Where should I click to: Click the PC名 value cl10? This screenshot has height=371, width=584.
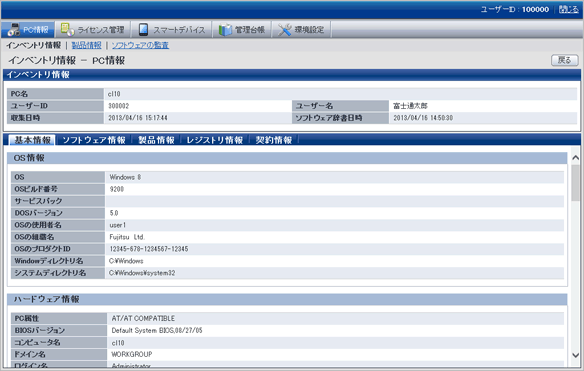point(114,94)
